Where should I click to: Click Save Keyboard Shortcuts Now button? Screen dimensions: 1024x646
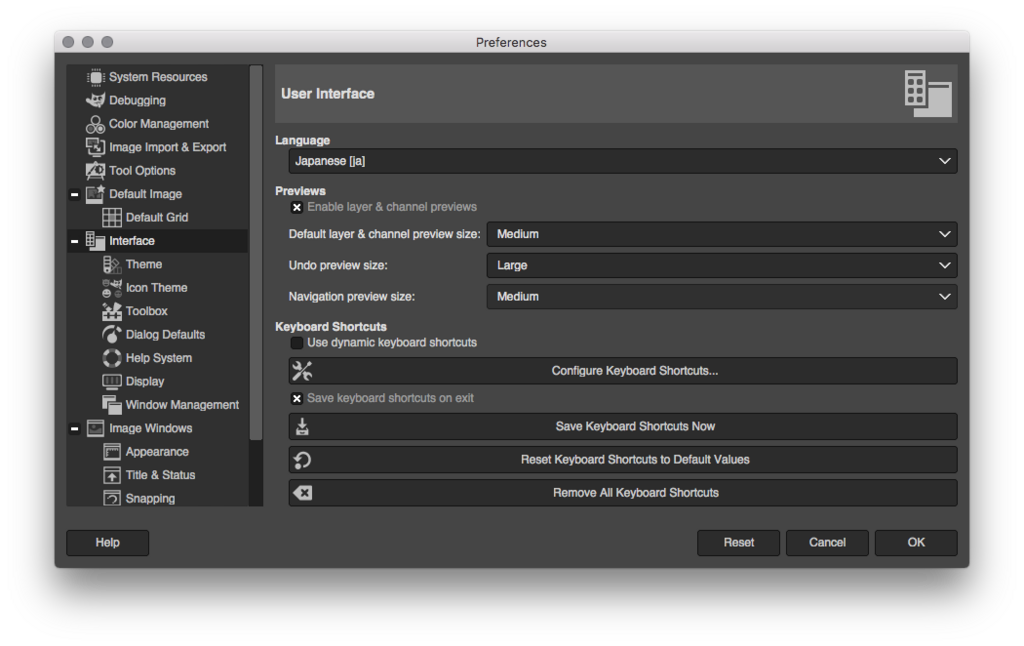pyautogui.click(x=623, y=427)
